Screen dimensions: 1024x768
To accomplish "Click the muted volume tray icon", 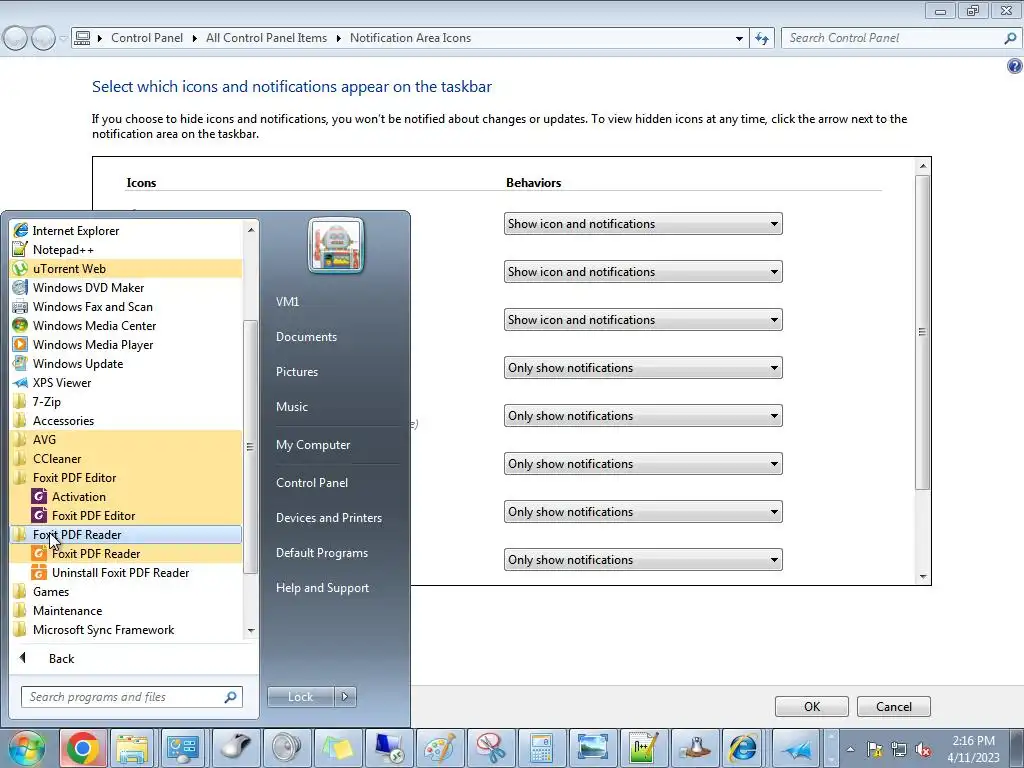I will point(923,750).
